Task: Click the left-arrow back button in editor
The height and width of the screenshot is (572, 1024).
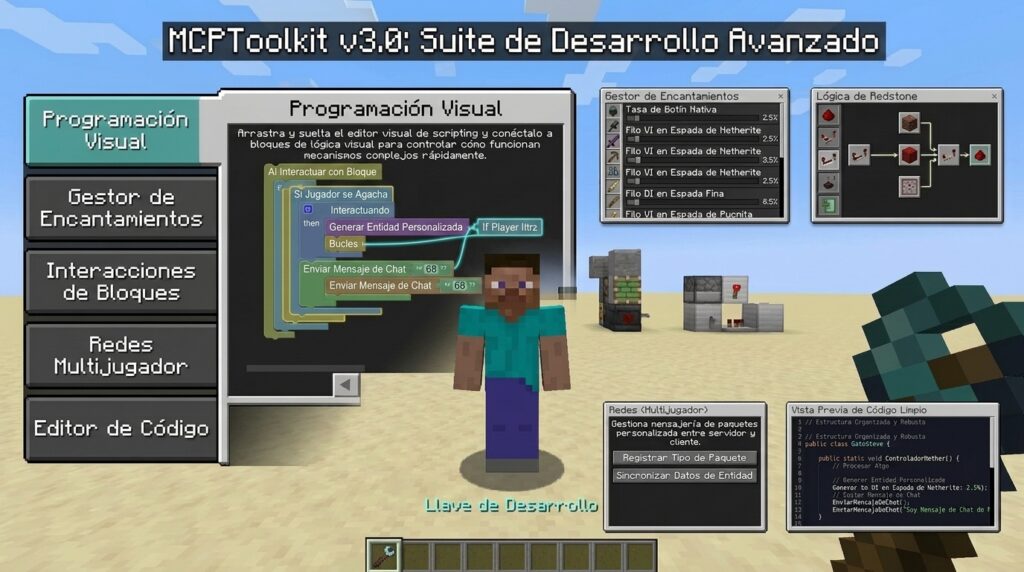Action: tap(345, 385)
